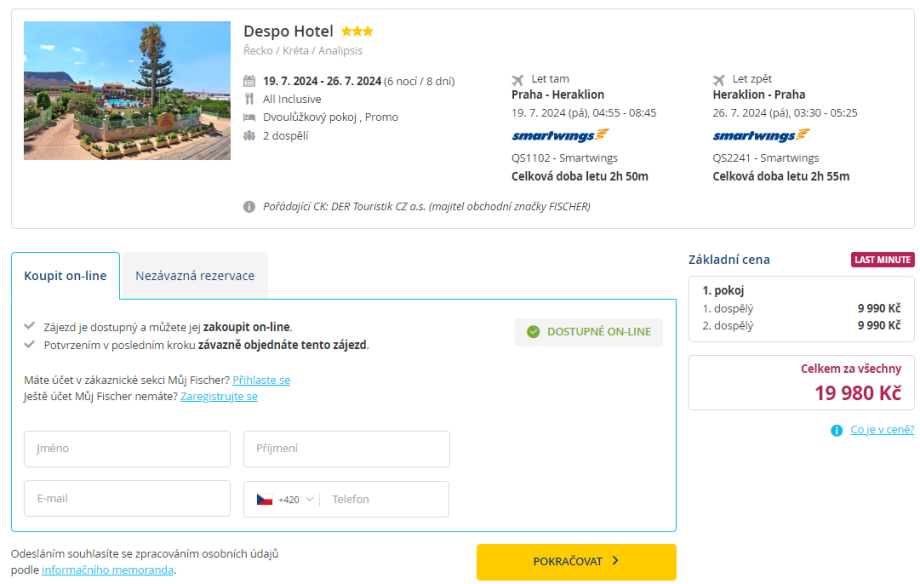Click the info icon next to 'Co je v ceně?'
920x584 pixels.
[836, 430]
